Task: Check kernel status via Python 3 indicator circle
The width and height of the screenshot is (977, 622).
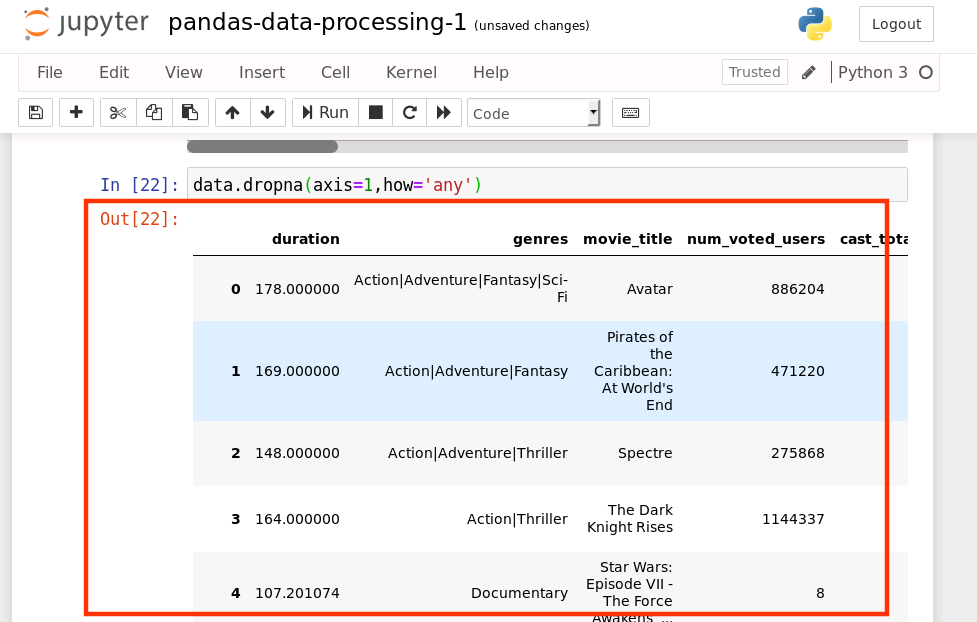Action: (925, 72)
